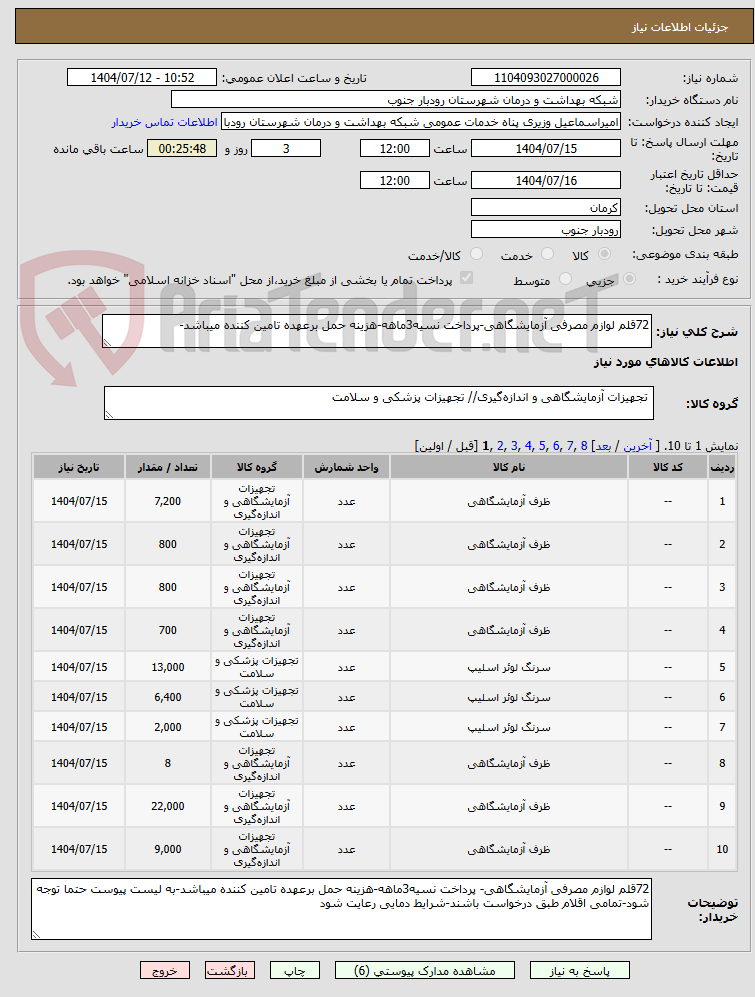Click the buyer organization name field
Viewport: 755px width, 997px height.
coord(396,100)
